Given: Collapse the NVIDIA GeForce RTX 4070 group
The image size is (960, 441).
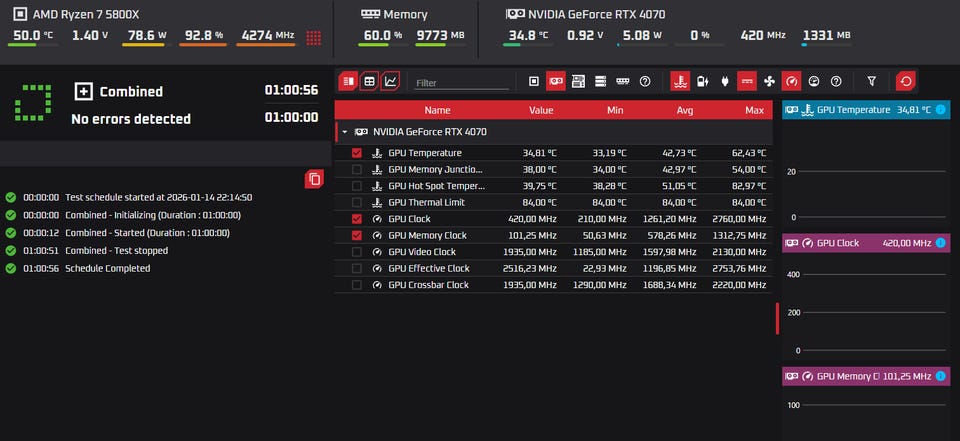Looking at the screenshot, I should tap(345, 132).
